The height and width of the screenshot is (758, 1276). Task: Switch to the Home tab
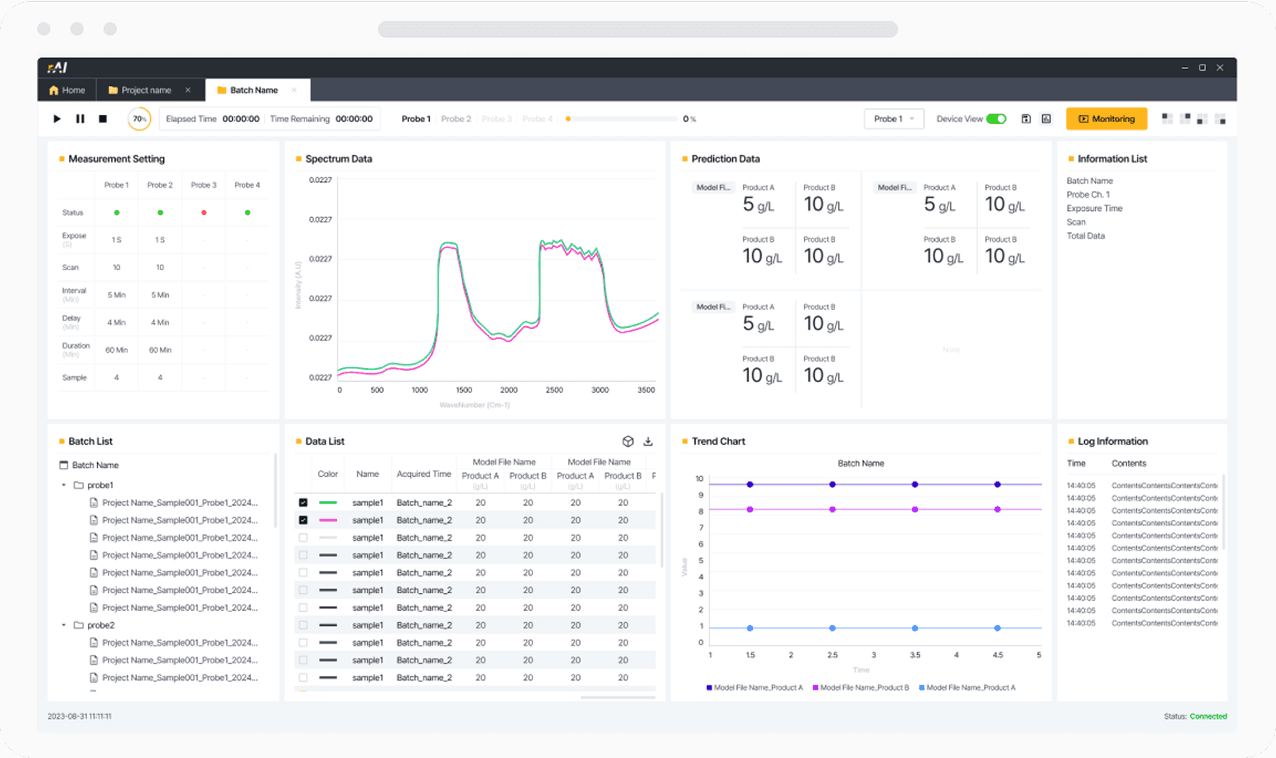[x=67, y=90]
